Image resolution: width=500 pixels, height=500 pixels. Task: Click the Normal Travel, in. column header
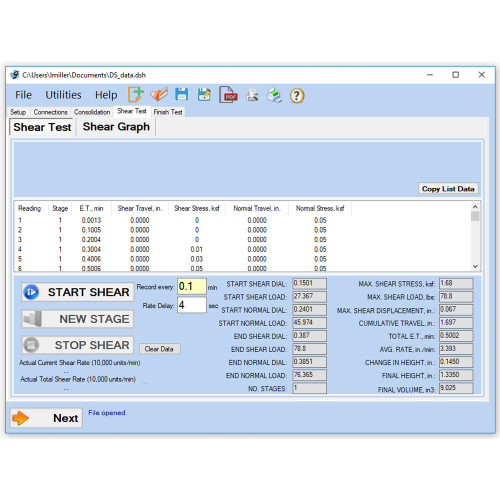tap(257, 208)
